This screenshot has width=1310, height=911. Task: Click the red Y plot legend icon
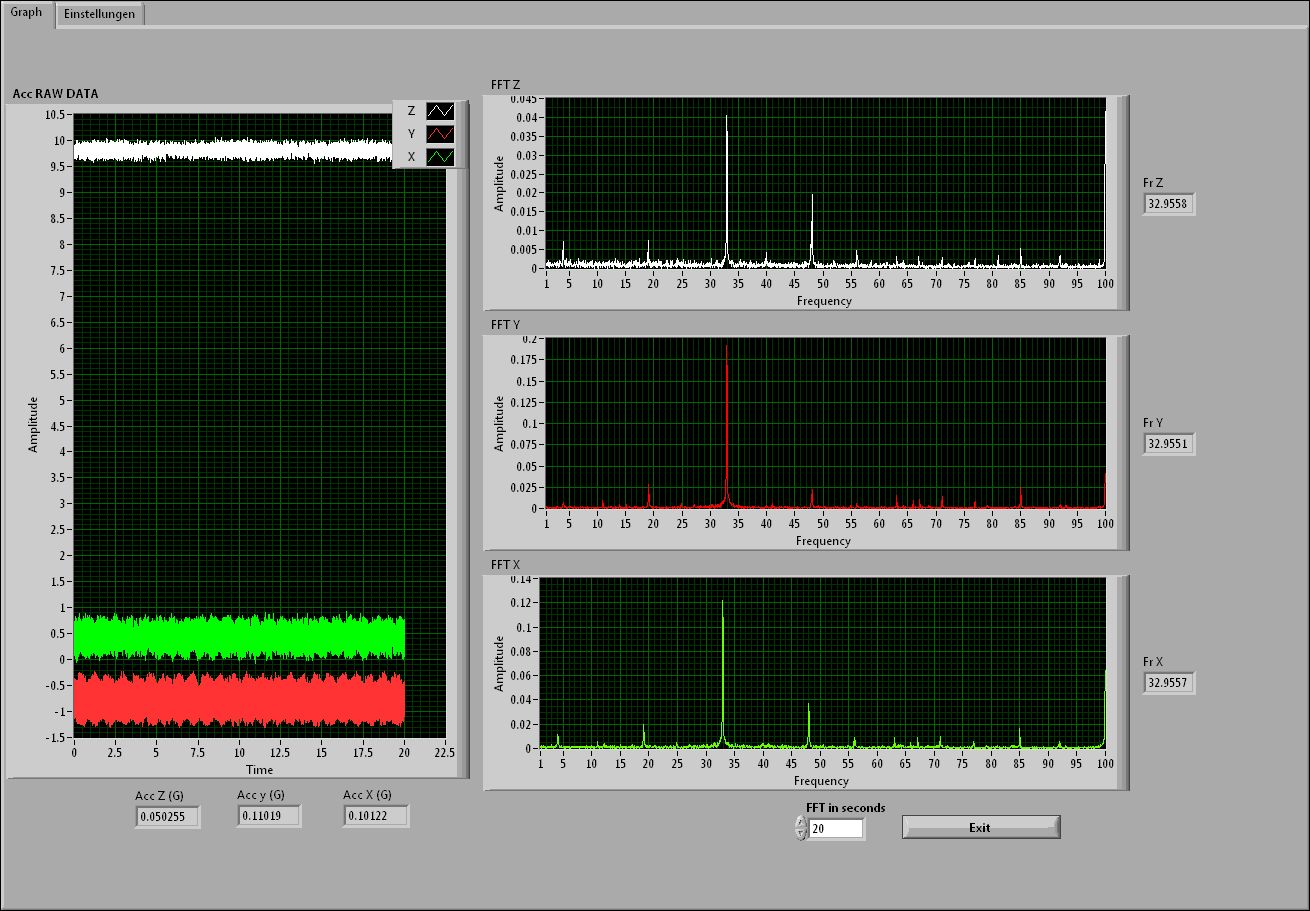click(440, 134)
